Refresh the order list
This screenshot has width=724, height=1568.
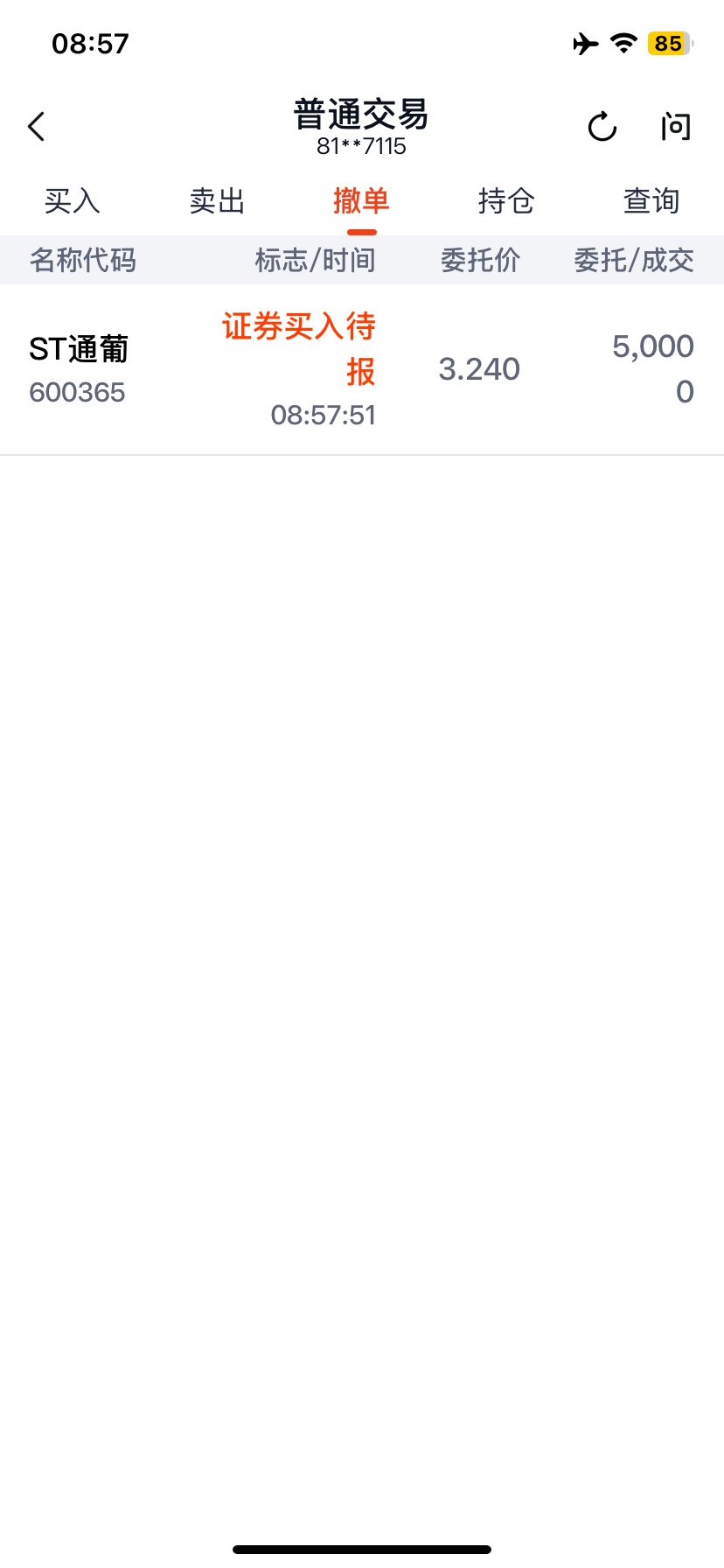[602, 127]
